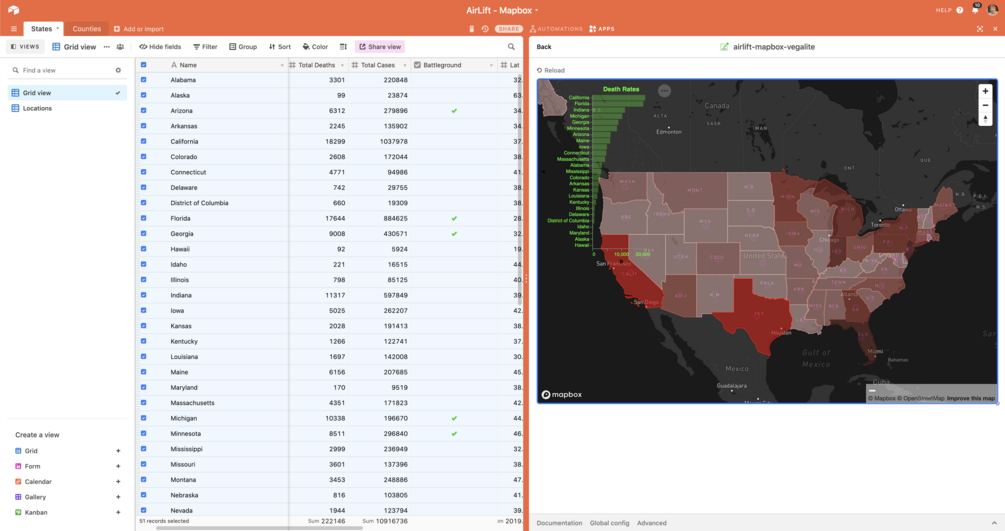The height and width of the screenshot is (531, 1005).
Task: Toggle select-all rows checkbox in header
Action: [x=144, y=65]
